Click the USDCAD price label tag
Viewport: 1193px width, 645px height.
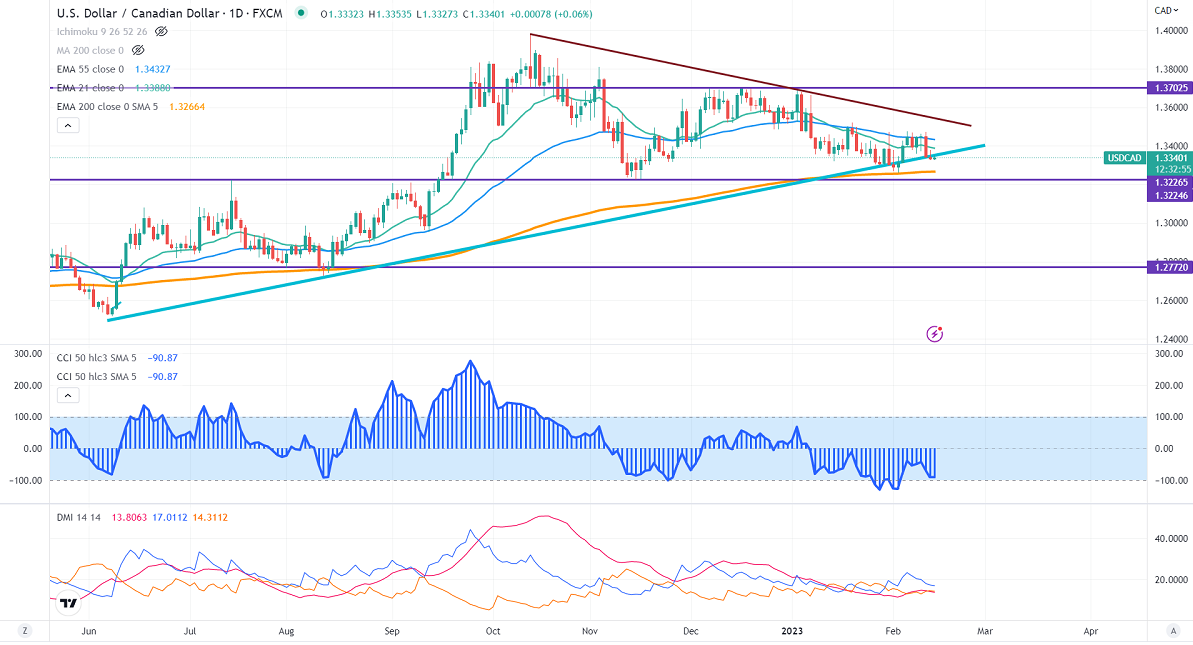(1122, 158)
